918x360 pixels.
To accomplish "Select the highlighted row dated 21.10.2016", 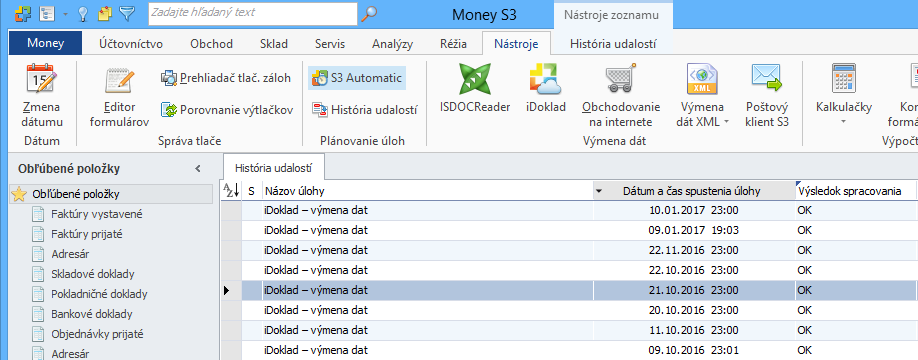I will pos(569,290).
